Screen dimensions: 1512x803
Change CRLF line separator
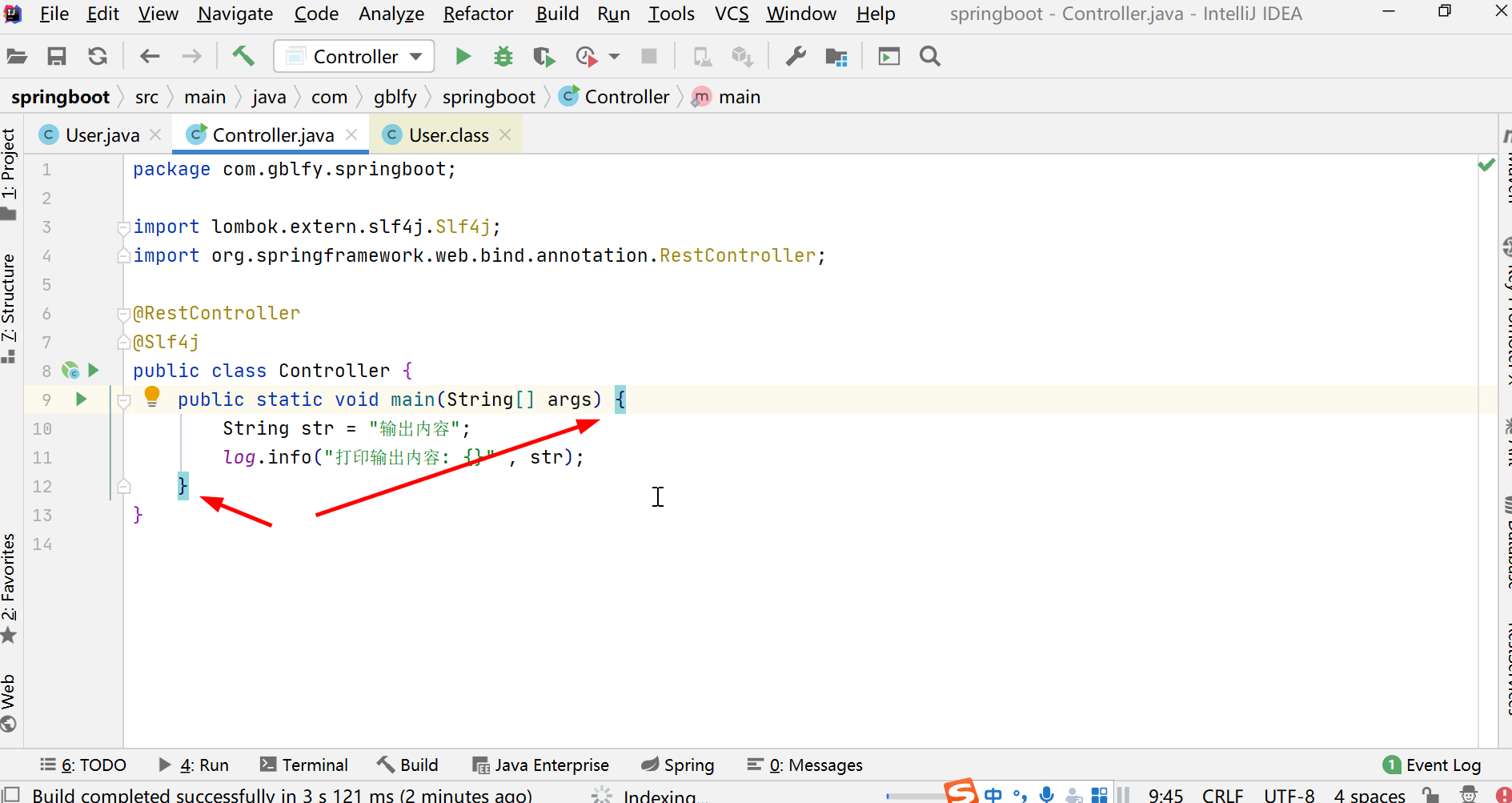tap(1222, 795)
